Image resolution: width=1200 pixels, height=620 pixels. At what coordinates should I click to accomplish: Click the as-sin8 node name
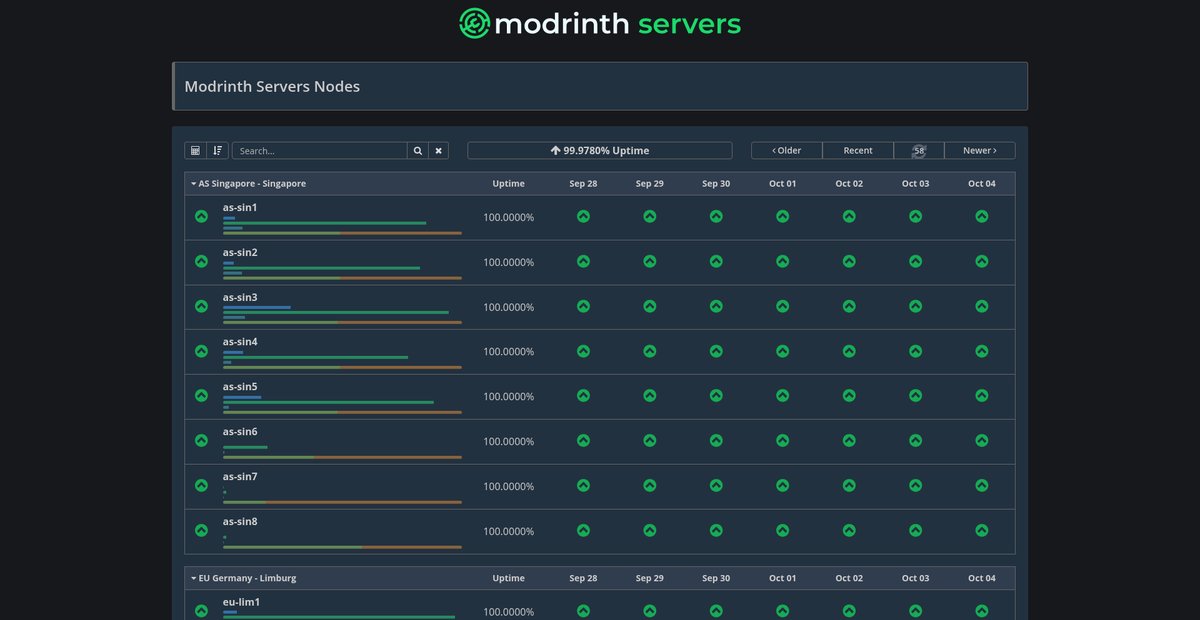pos(240,522)
